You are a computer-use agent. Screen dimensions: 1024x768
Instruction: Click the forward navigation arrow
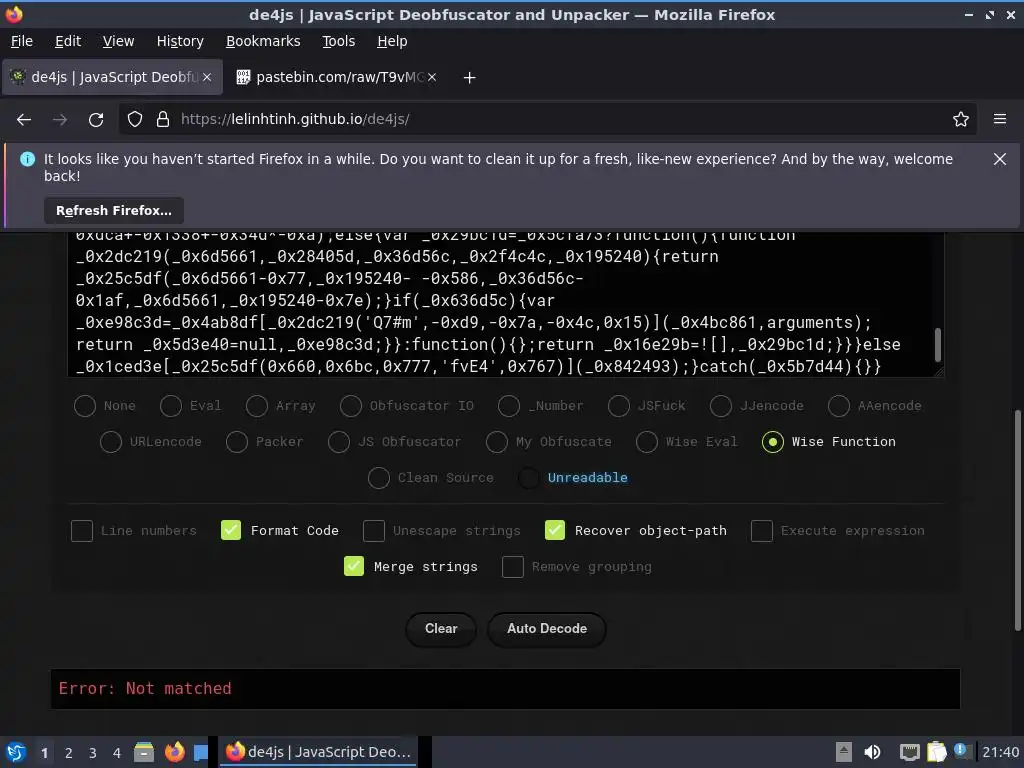pyautogui.click(x=60, y=120)
